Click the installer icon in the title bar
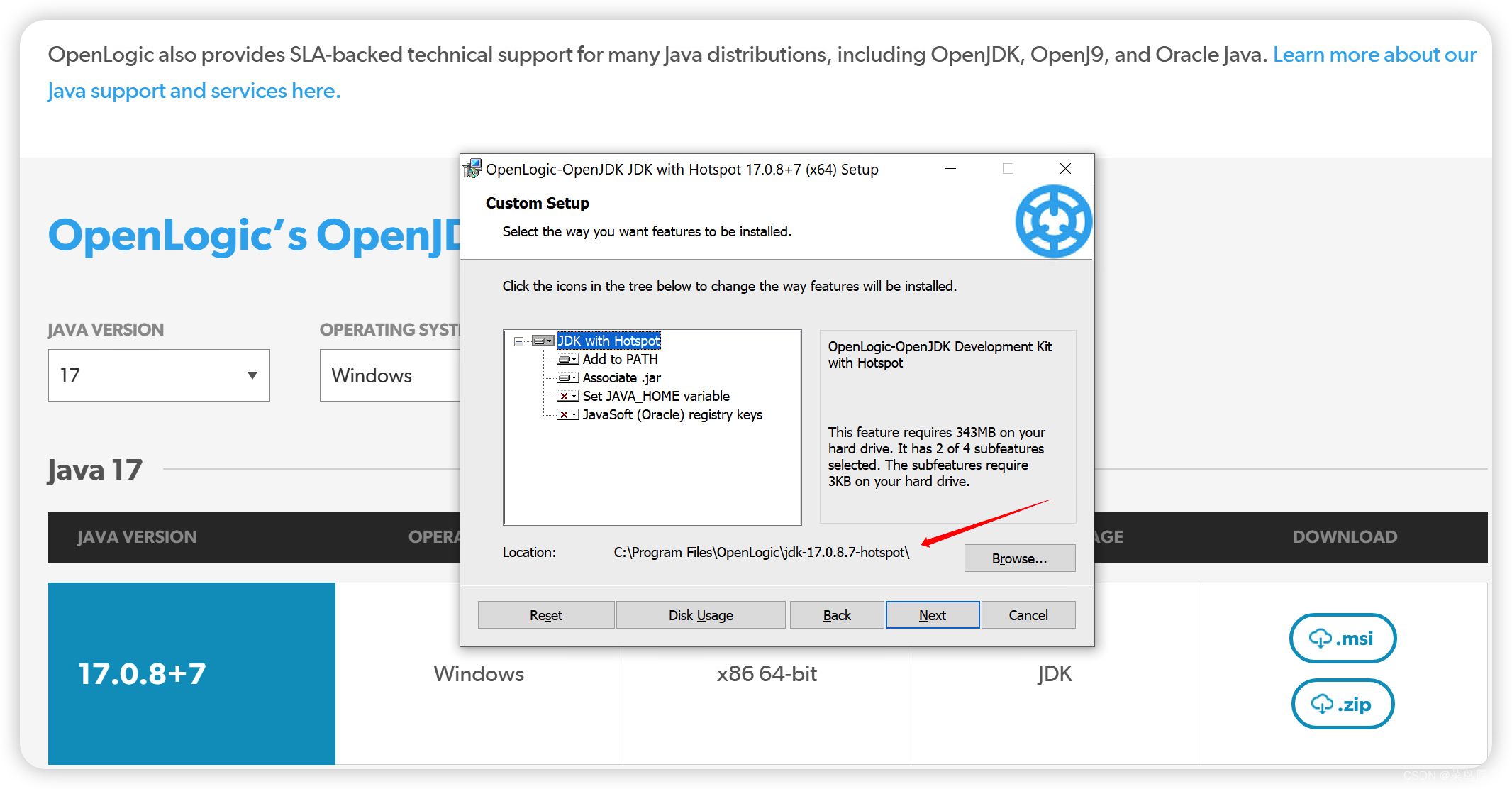Image resolution: width=1512 pixels, height=789 pixels. [x=472, y=169]
